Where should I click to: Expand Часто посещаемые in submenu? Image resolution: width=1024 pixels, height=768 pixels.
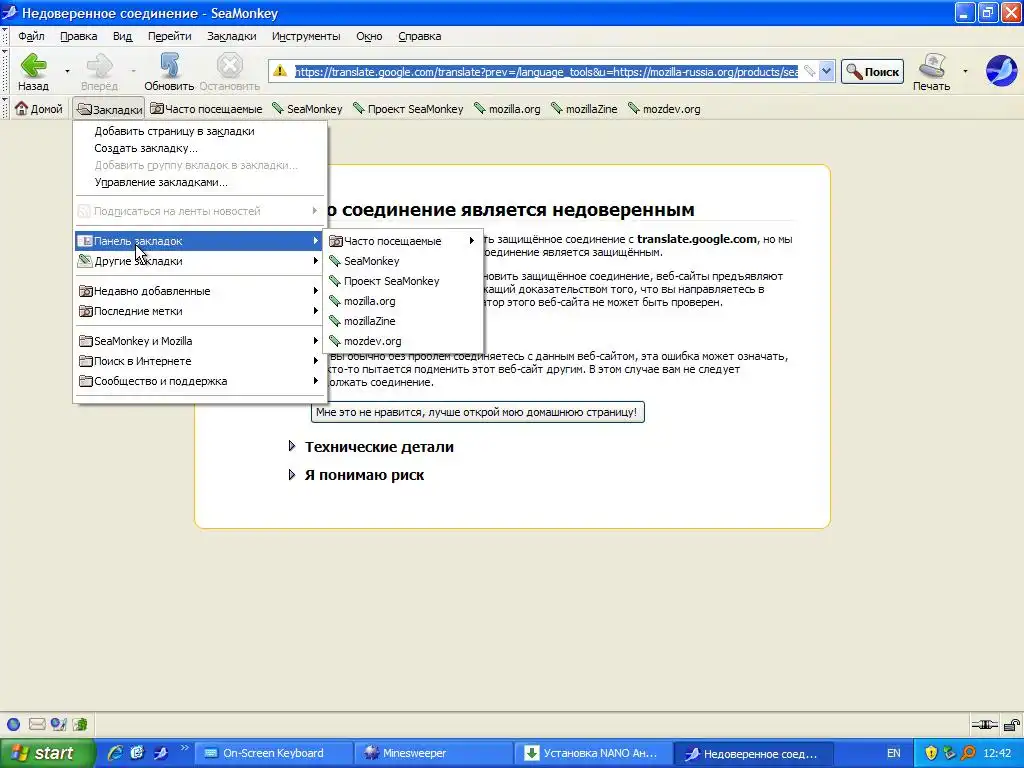403,241
